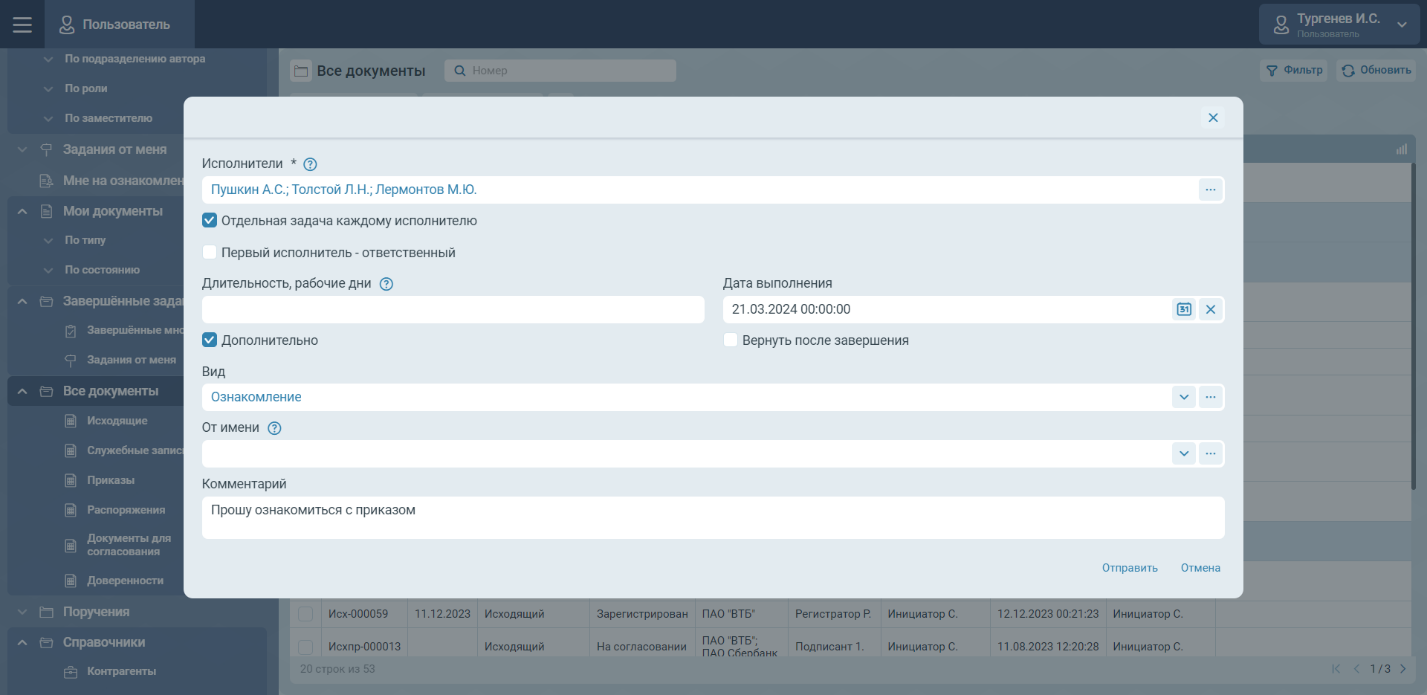Viewport: 1427px width, 695px height.
Task: Uncheck the Дополнительно checkbox
Action: pyautogui.click(x=210, y=340)
